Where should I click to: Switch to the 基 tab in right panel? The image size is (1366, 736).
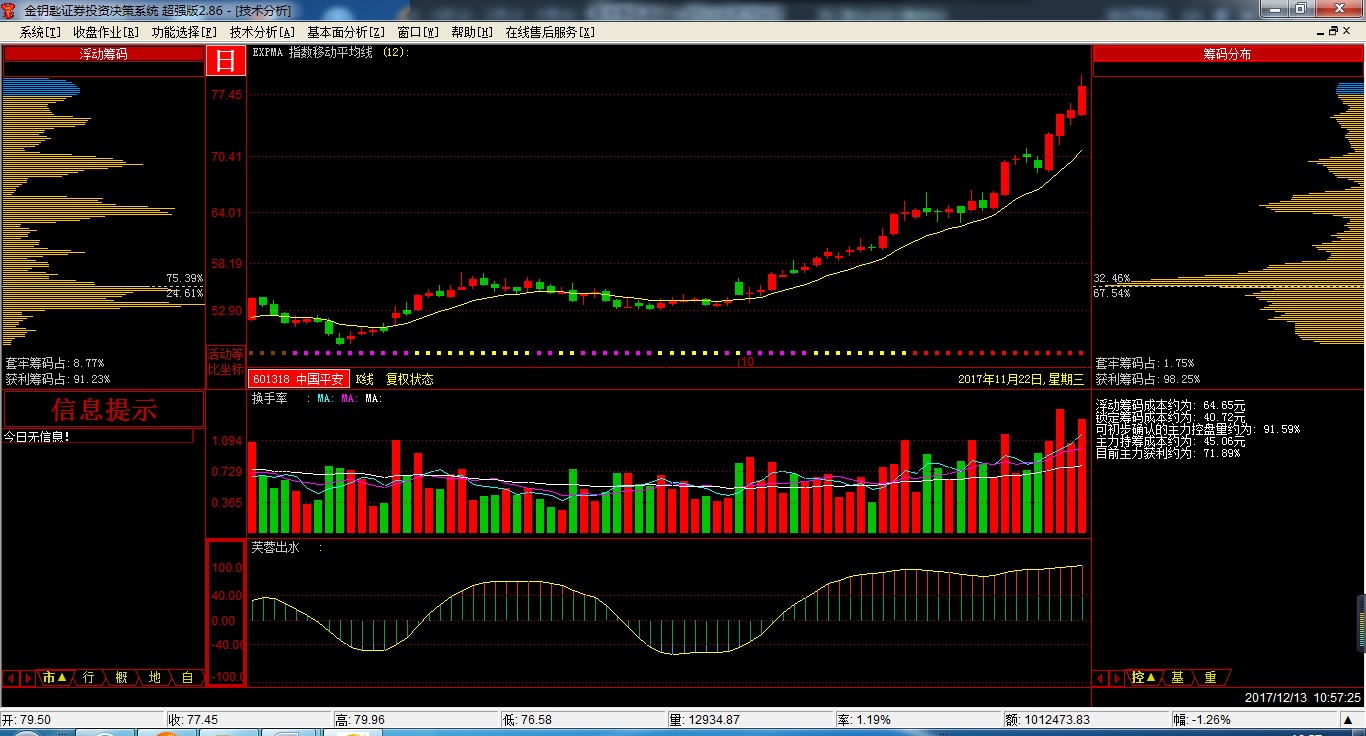[x=1177, y=678]
